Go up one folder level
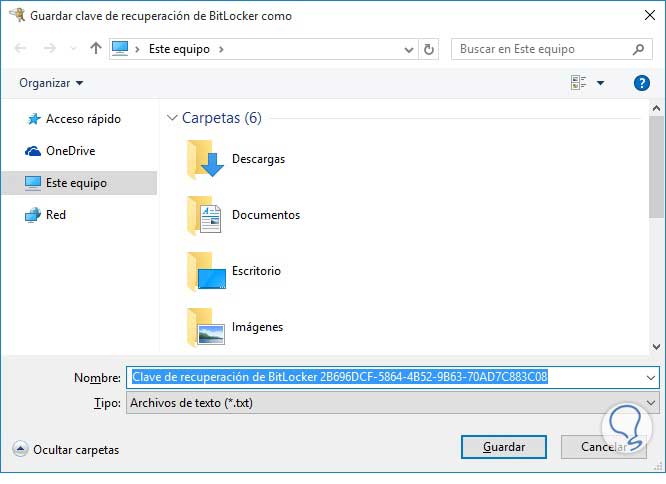The width and height of the screenshot is (666, 484). point(96,48)
